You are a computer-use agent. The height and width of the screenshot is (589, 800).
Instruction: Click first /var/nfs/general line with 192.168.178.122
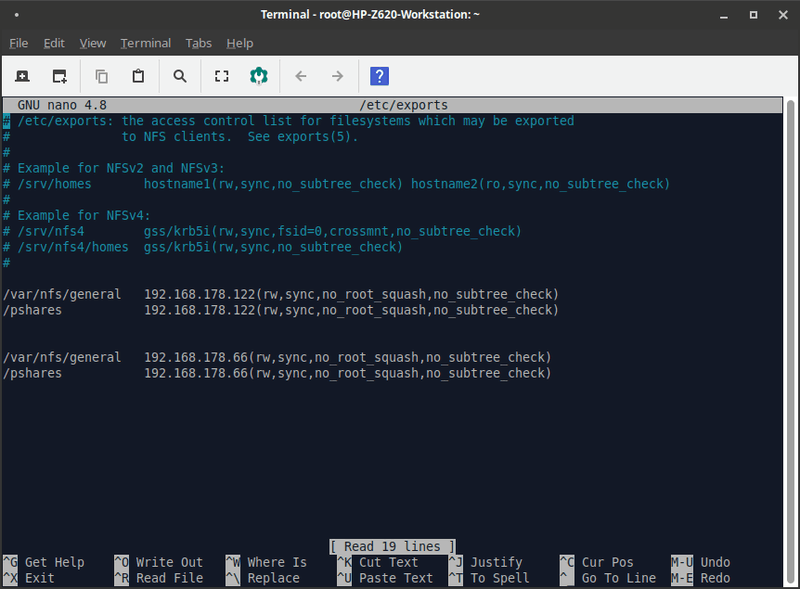[x=281, y=294]
